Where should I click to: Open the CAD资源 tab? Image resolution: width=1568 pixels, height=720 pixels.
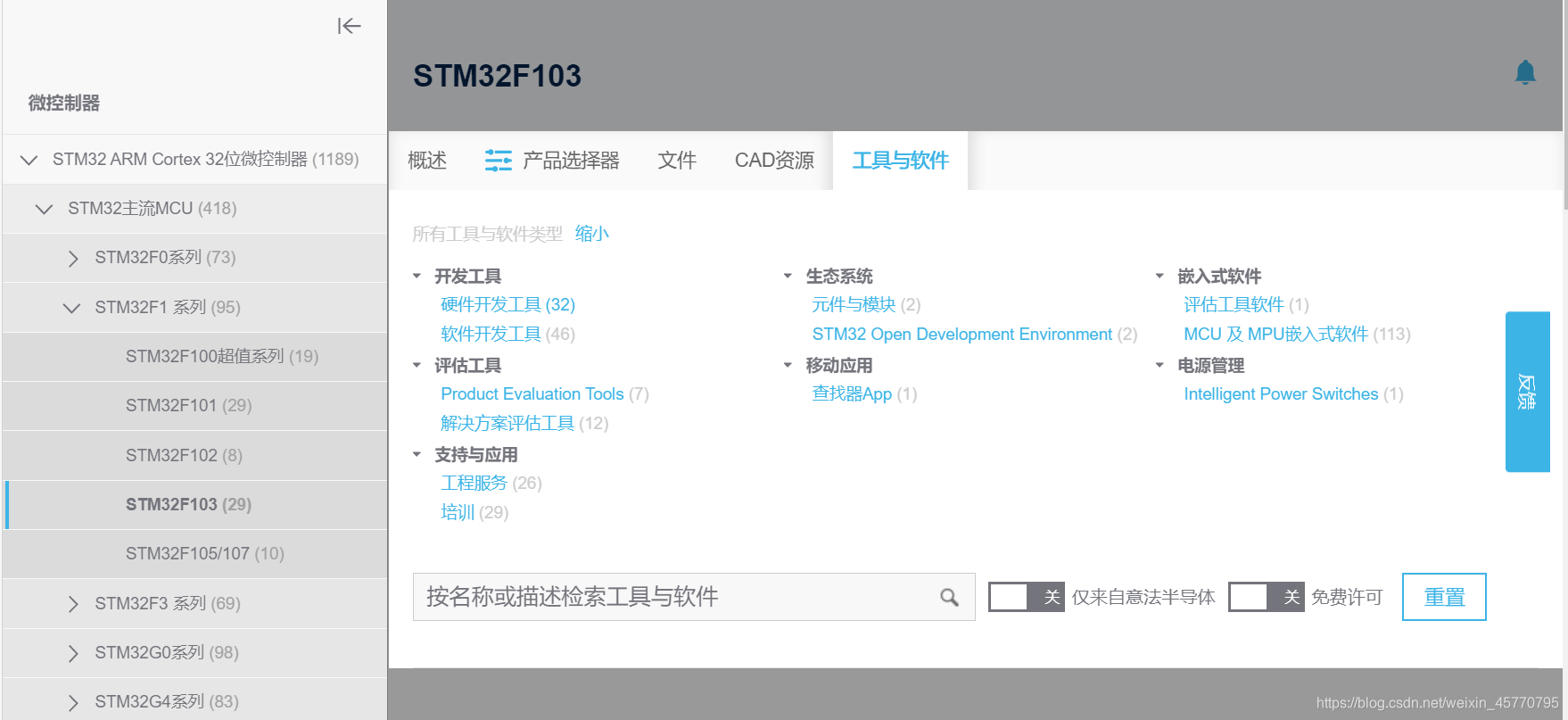pyautogui.click(x=774, y=161)
